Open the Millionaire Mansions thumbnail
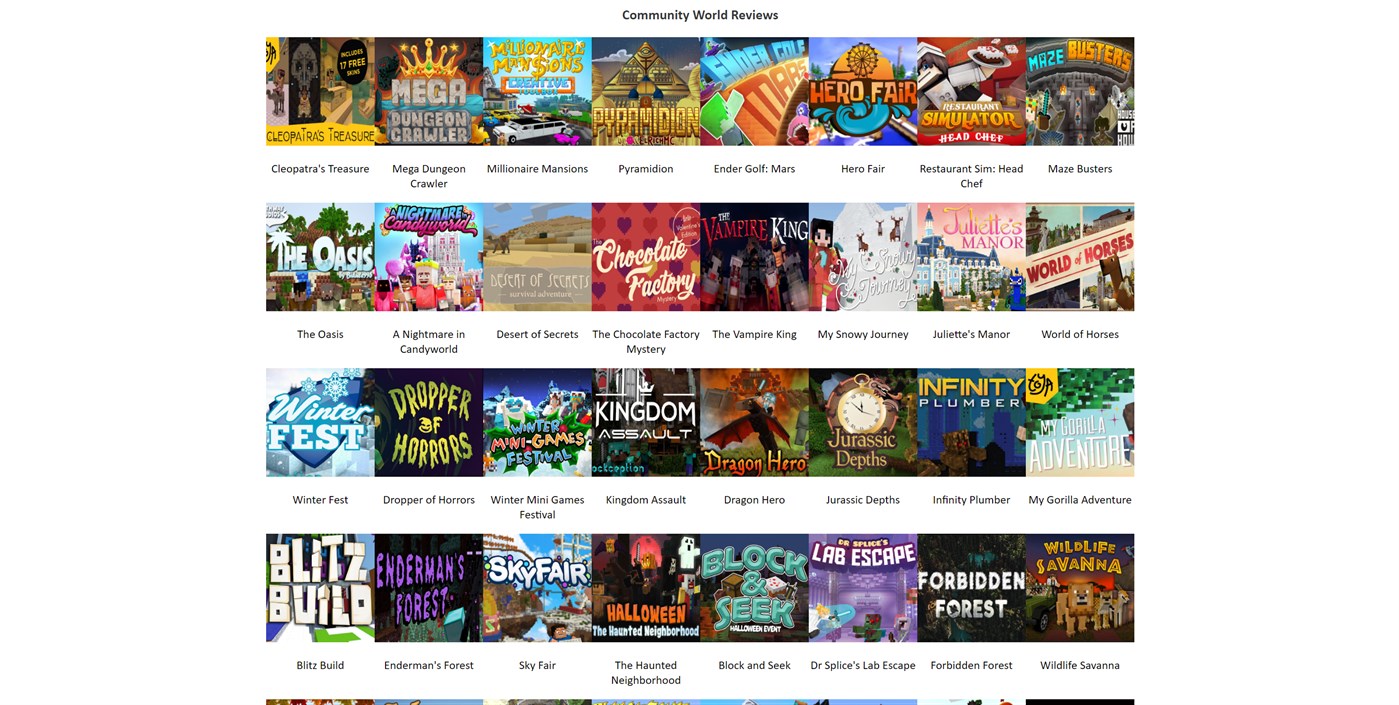Screen dimensions: 1399x705 [x=537, y=91]
